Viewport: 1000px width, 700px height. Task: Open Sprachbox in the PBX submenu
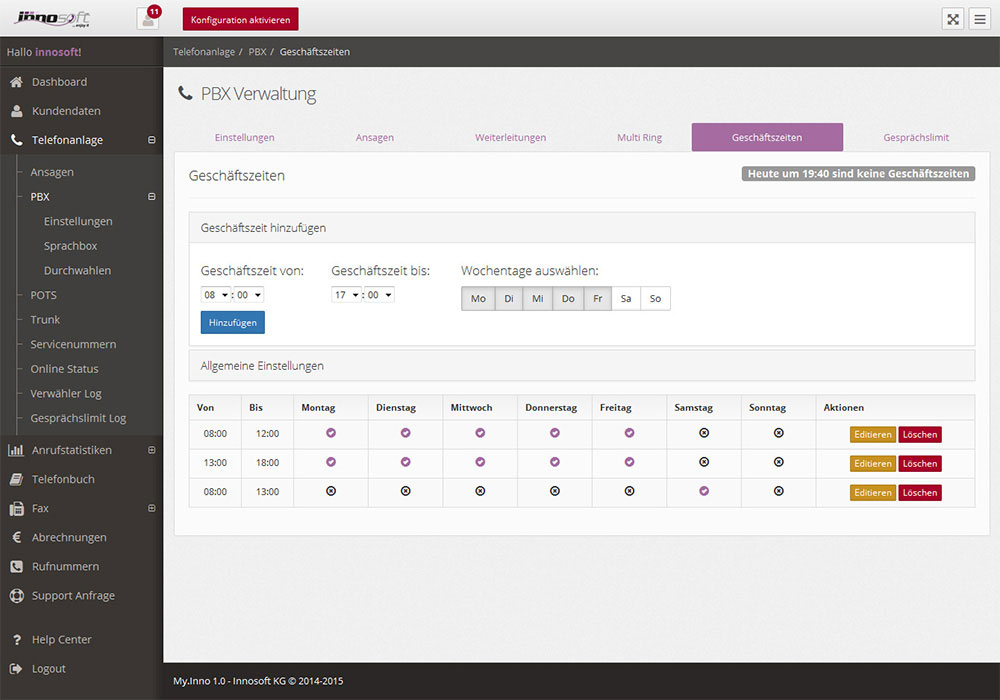[x=70, y=245]
